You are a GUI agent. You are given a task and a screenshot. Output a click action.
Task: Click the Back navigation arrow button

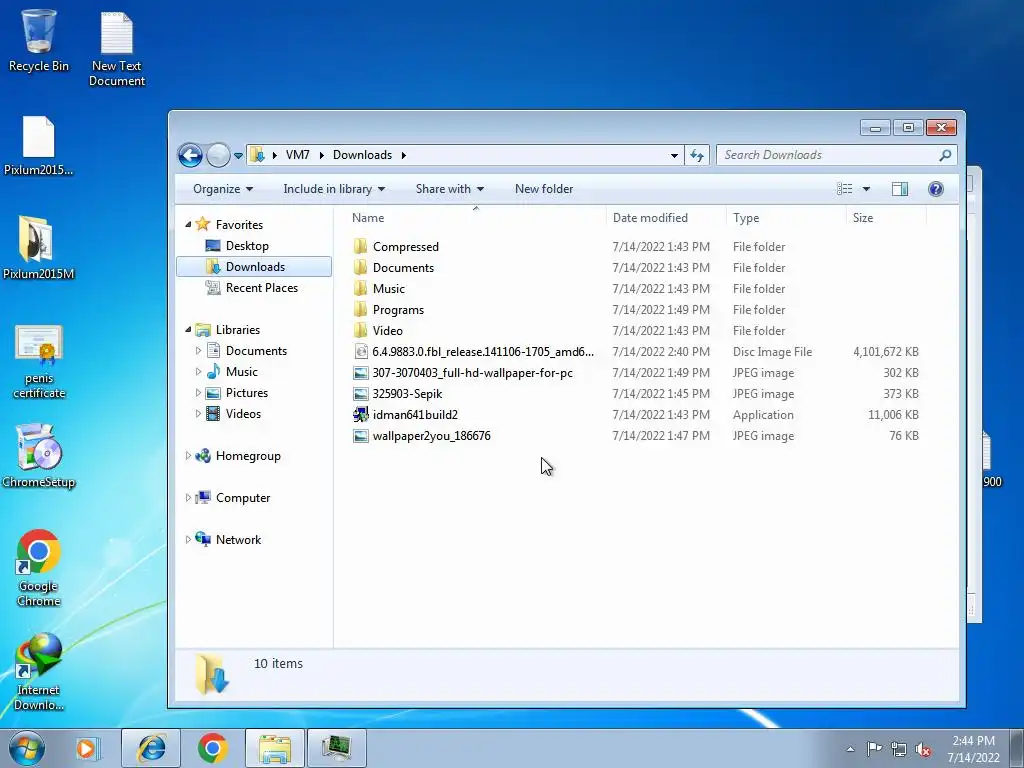click(190, 155)
